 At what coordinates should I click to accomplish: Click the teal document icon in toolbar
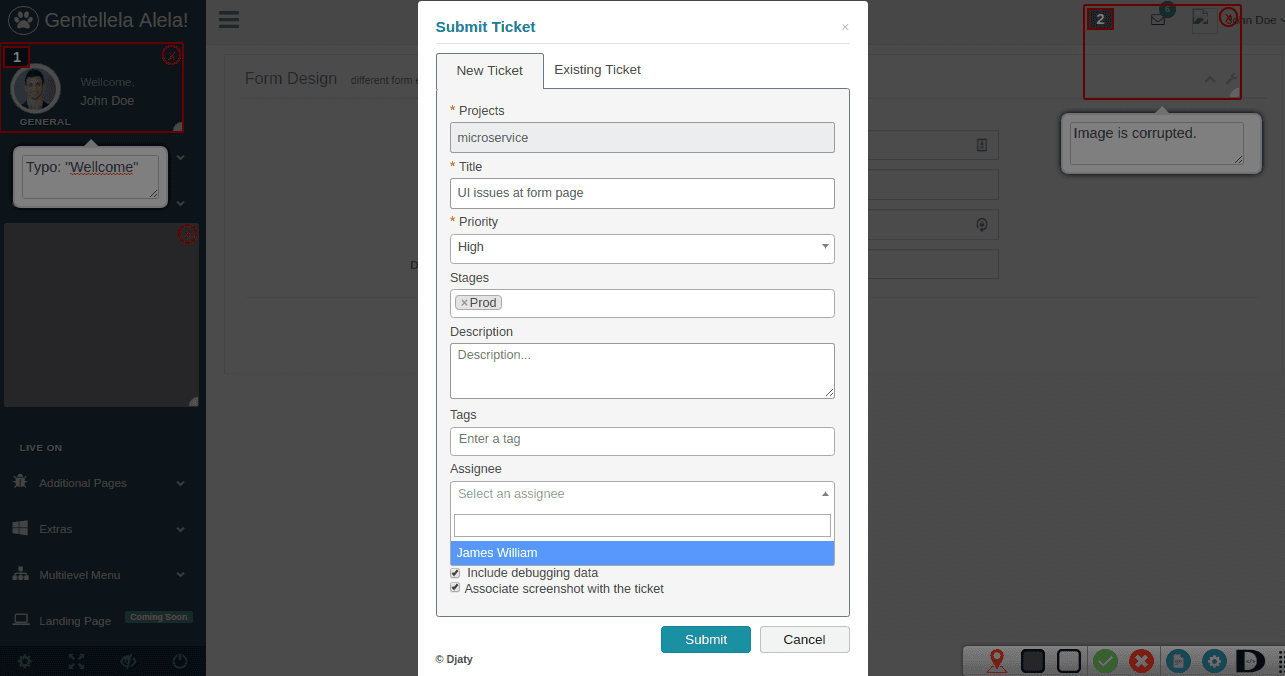coord(1178,661)
